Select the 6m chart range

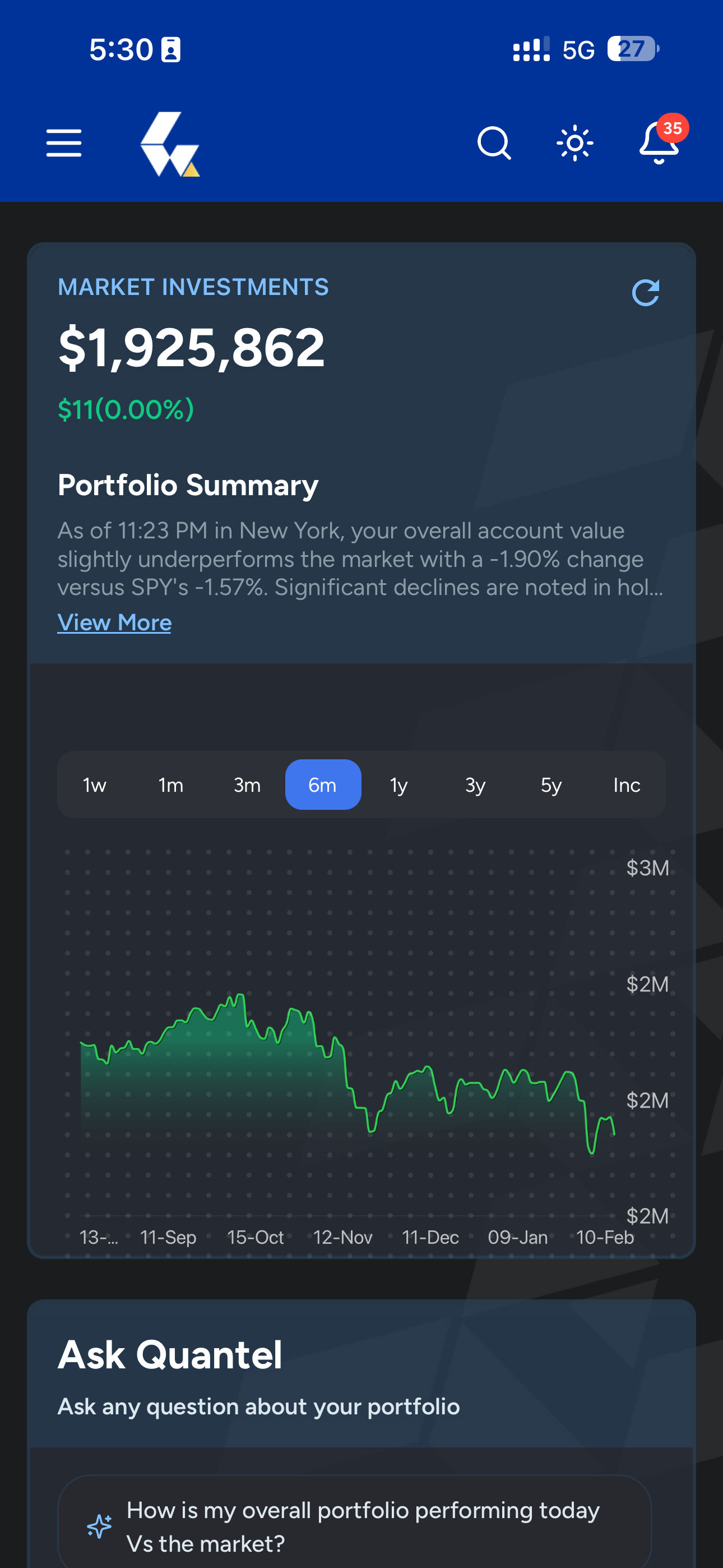coord(323,785)
